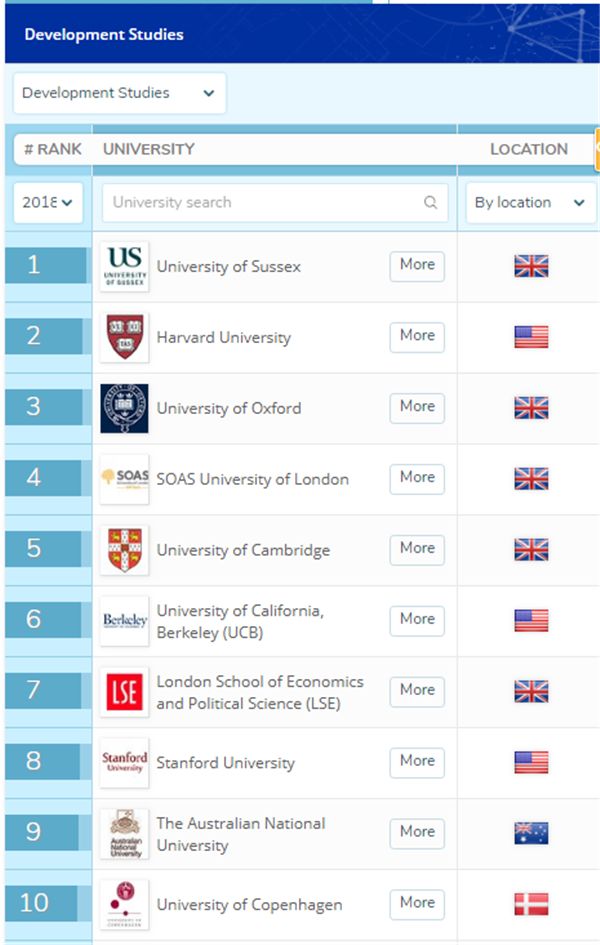Viewport: 600px width, 945px height.
Task: Click the Denmark flag for Copenhagen
Action: [531, 904]
